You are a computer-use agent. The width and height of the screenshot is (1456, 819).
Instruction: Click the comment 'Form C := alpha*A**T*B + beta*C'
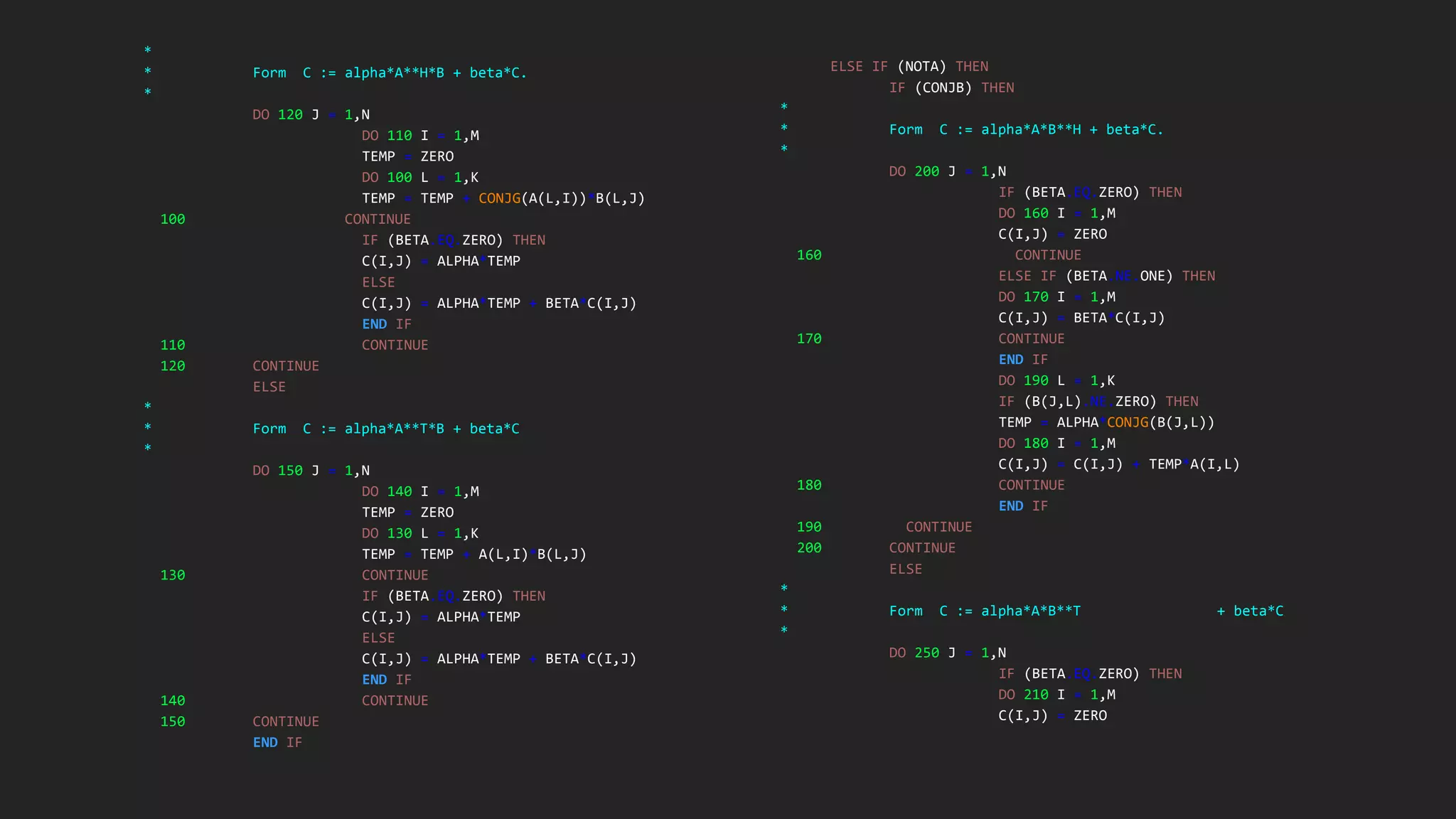pos(386,429)
